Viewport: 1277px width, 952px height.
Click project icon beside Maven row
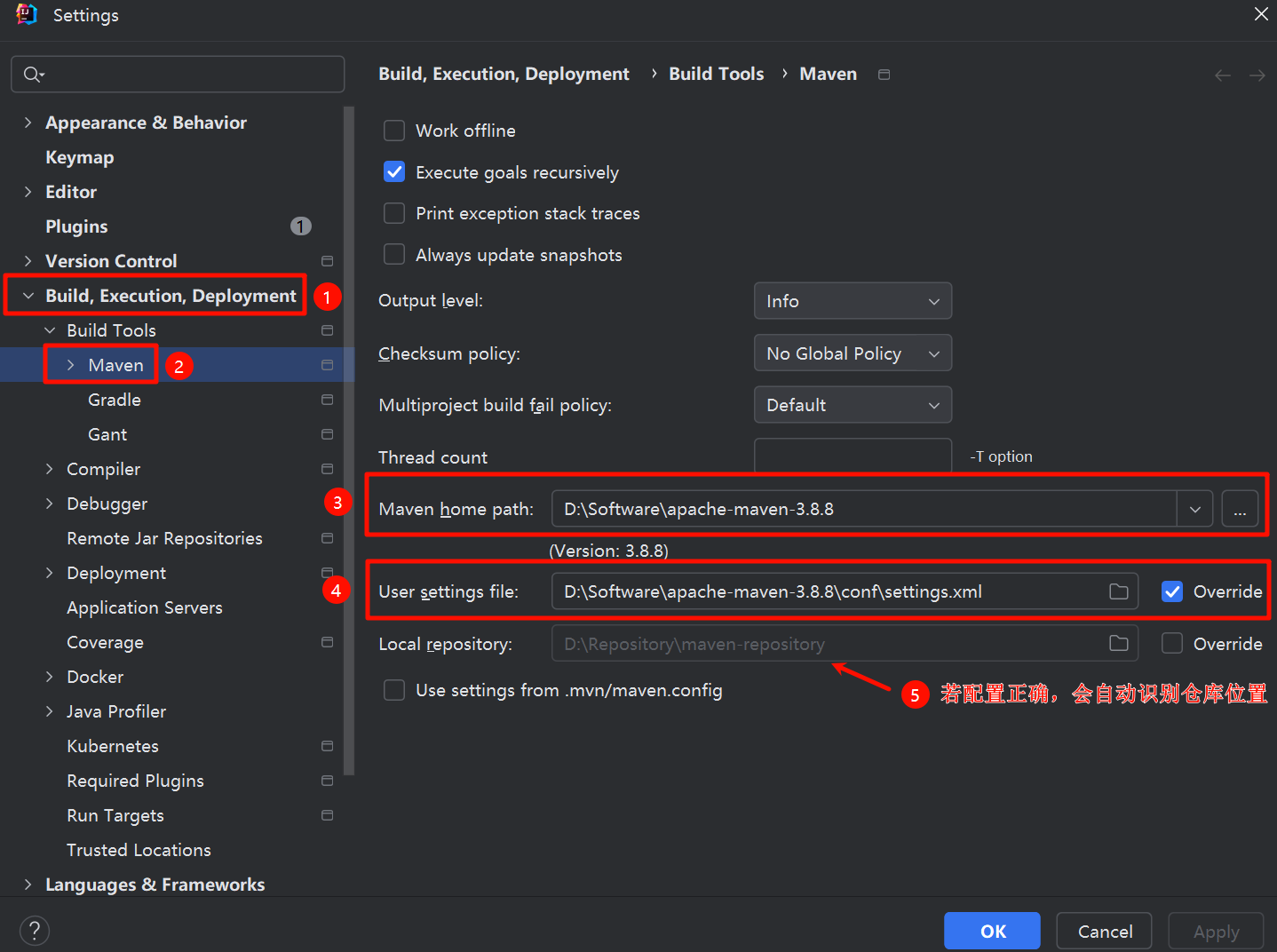[327, 365]
